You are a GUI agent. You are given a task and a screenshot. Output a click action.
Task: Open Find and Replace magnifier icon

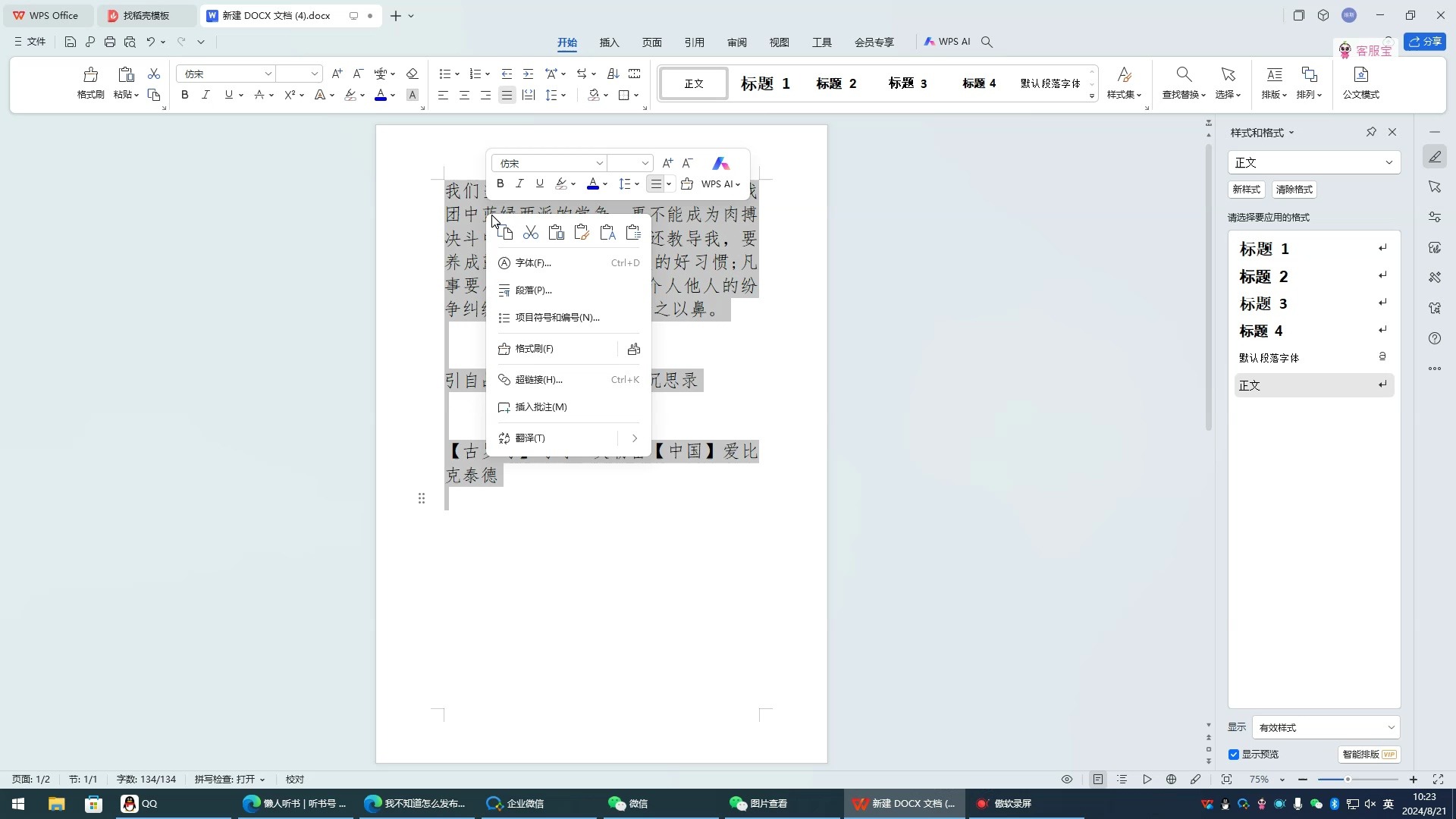click(x=1183, y=75)
